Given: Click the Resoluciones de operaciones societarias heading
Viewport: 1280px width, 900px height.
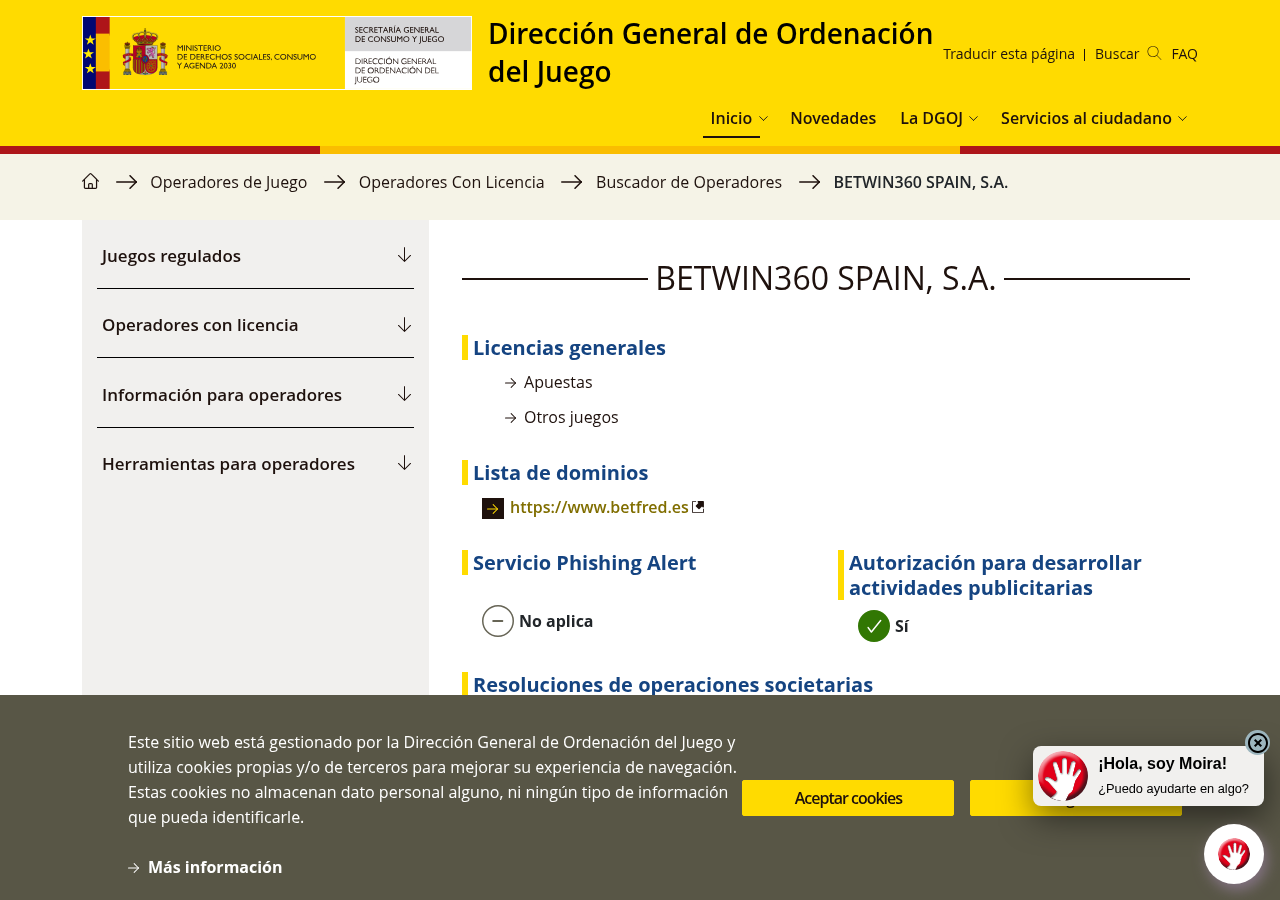Looking at the screenshot, I should 673,684.
